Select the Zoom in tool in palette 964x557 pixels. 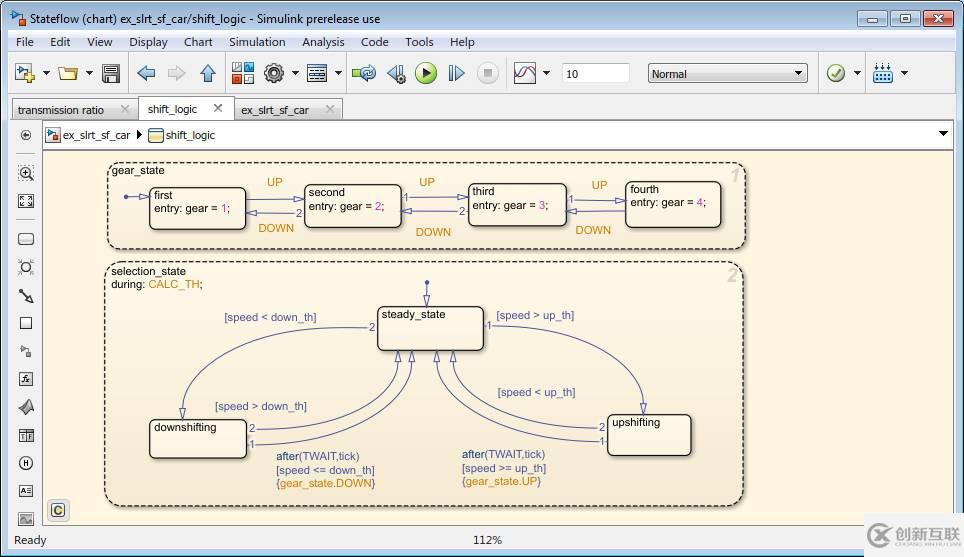(x=26, y=173)
